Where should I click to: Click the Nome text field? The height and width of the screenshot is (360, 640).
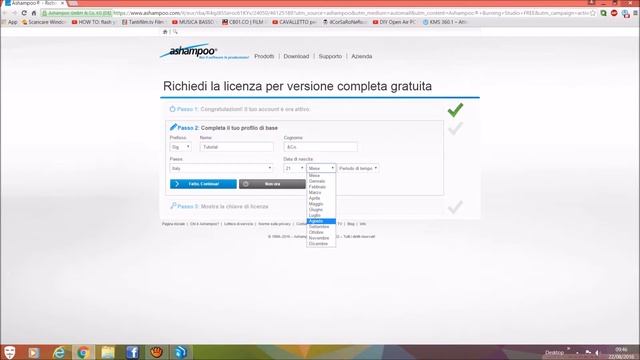click(x=237, y=147)
